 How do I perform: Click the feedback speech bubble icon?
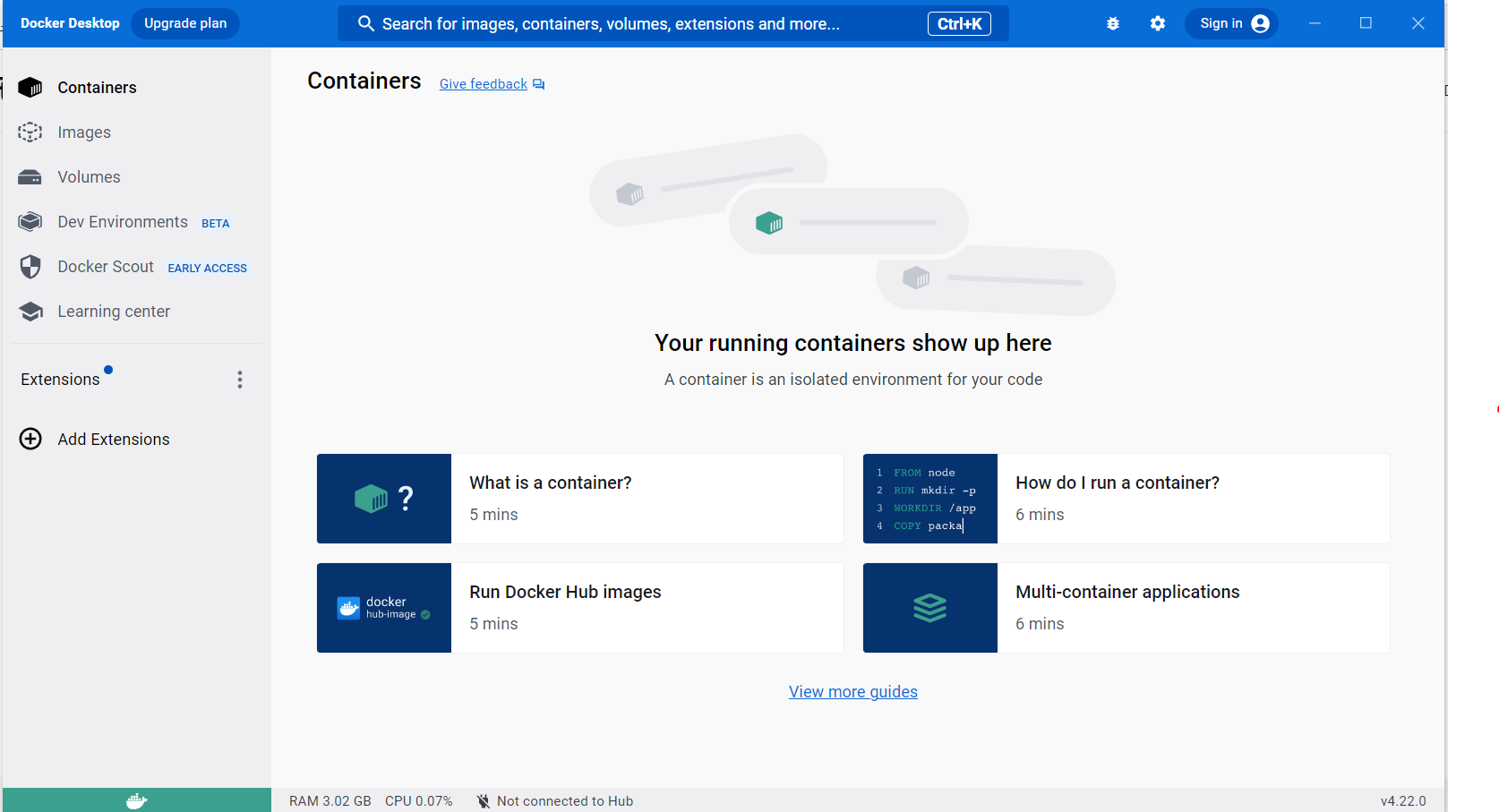pos(539,84)
